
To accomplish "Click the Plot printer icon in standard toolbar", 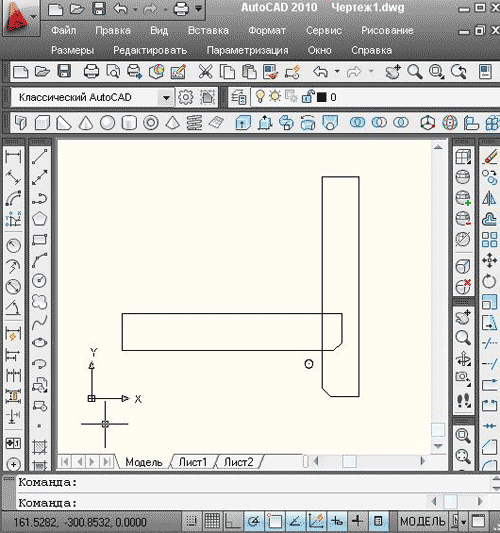I will coord(91,72).
